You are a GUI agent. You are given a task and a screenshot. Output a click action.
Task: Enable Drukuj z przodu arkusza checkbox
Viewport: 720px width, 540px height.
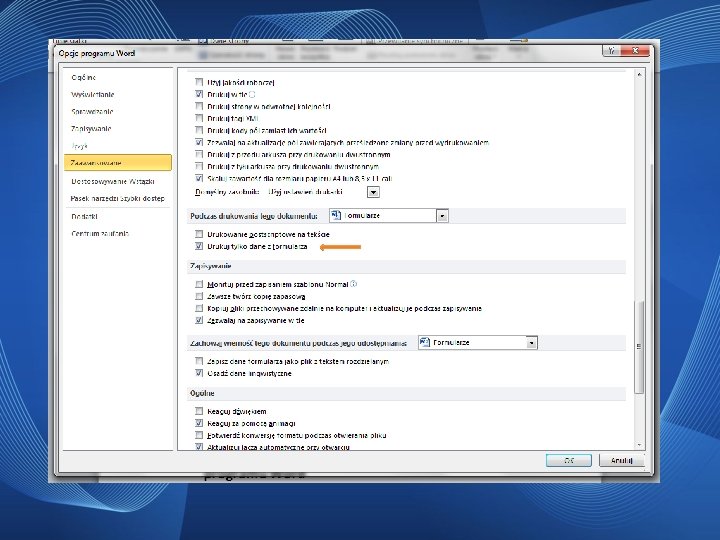click(199, 154)
